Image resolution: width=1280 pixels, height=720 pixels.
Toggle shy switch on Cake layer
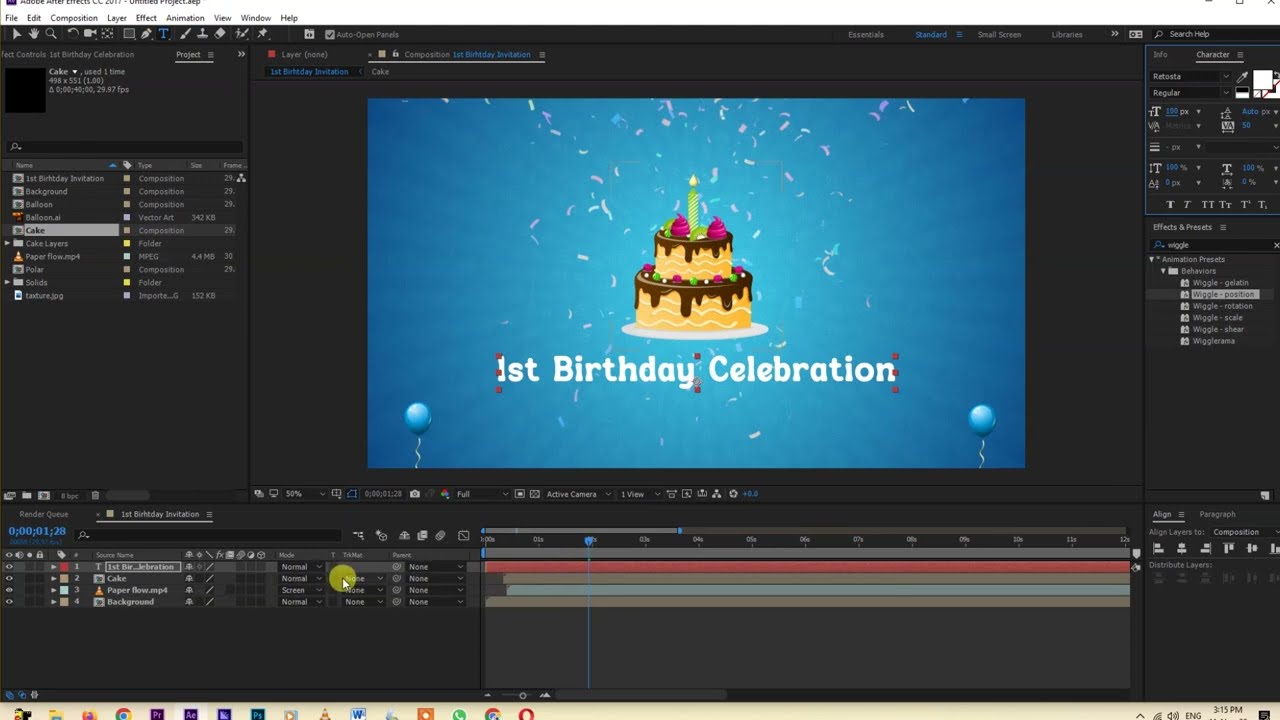[189, 579]
